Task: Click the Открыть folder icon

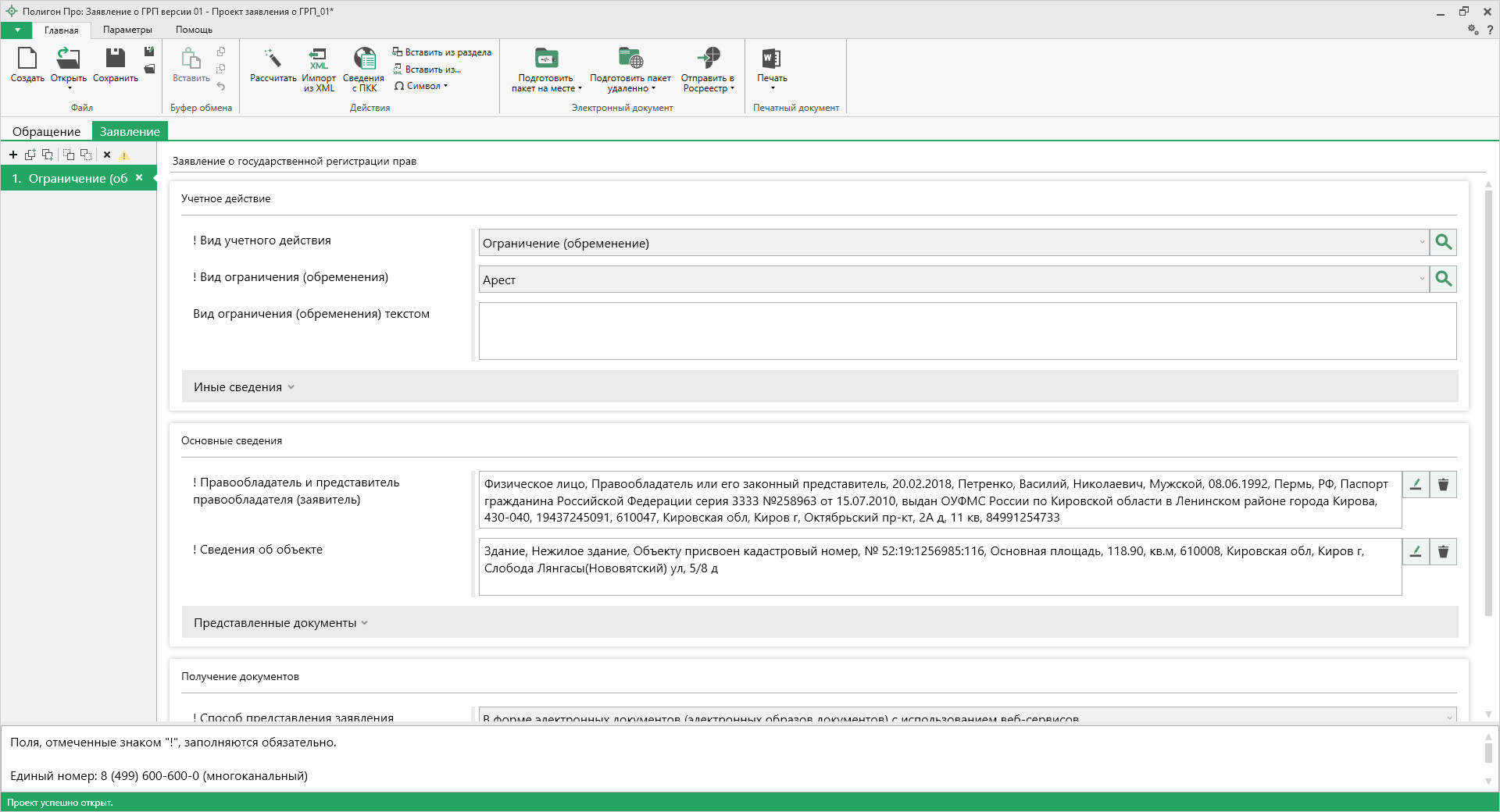Action: [68, 59]
